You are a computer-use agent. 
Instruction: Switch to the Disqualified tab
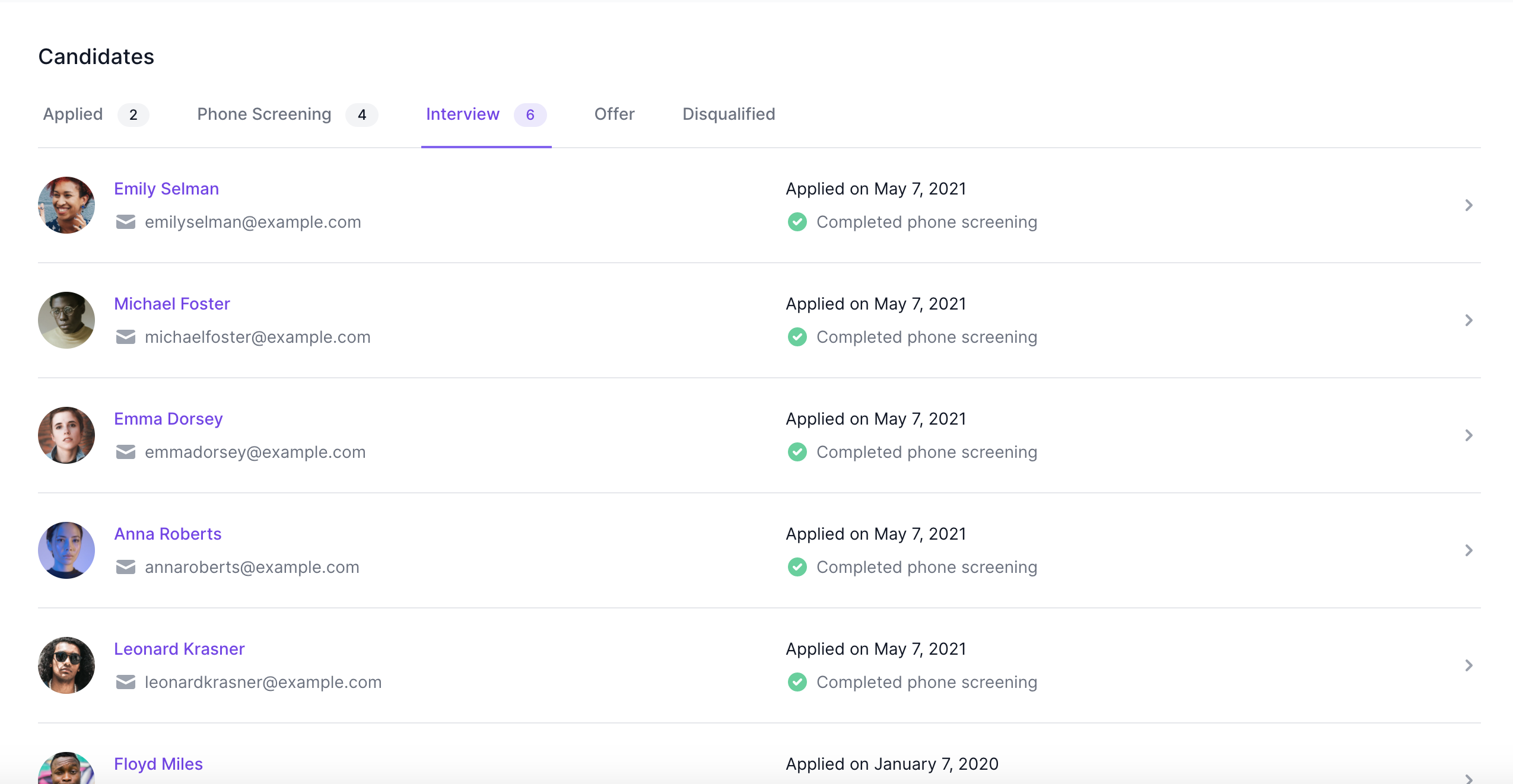729,114
